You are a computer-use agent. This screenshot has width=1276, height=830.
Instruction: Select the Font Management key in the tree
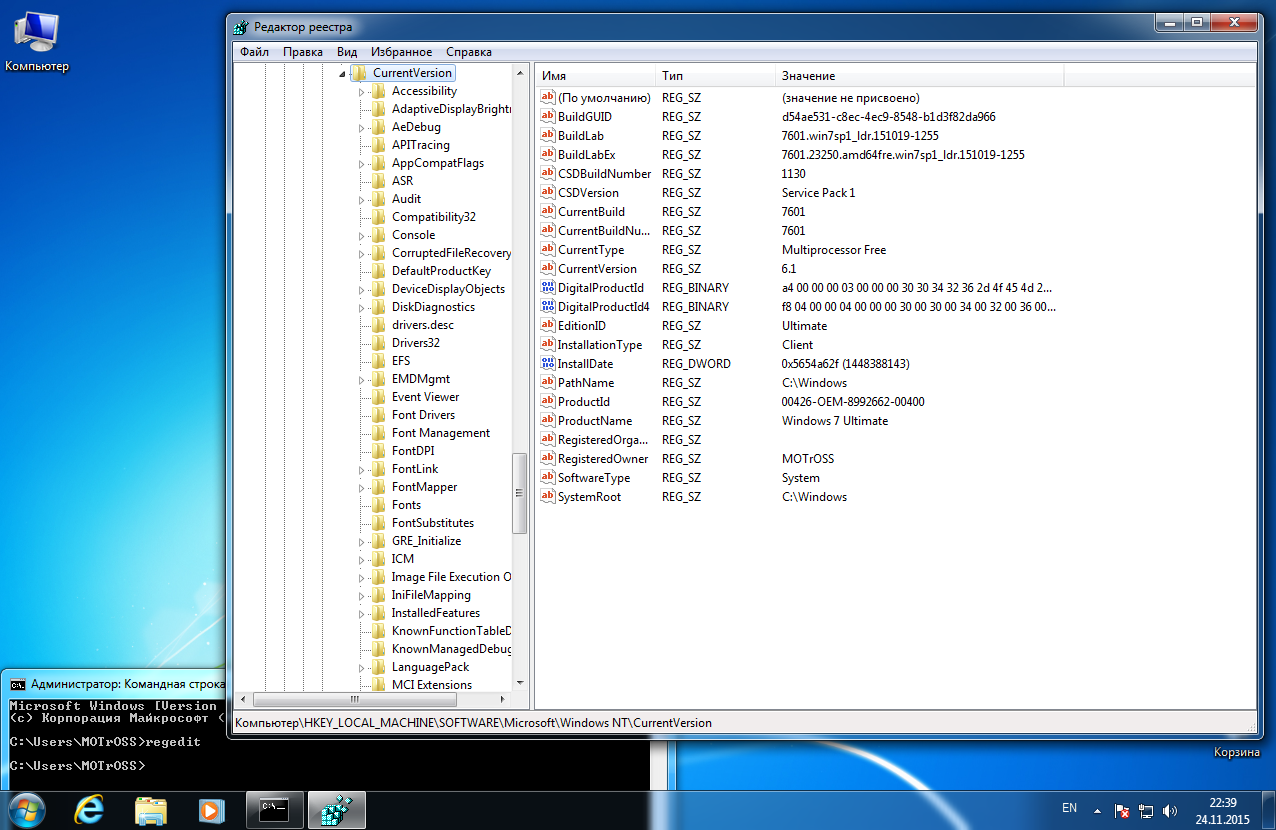440,433
